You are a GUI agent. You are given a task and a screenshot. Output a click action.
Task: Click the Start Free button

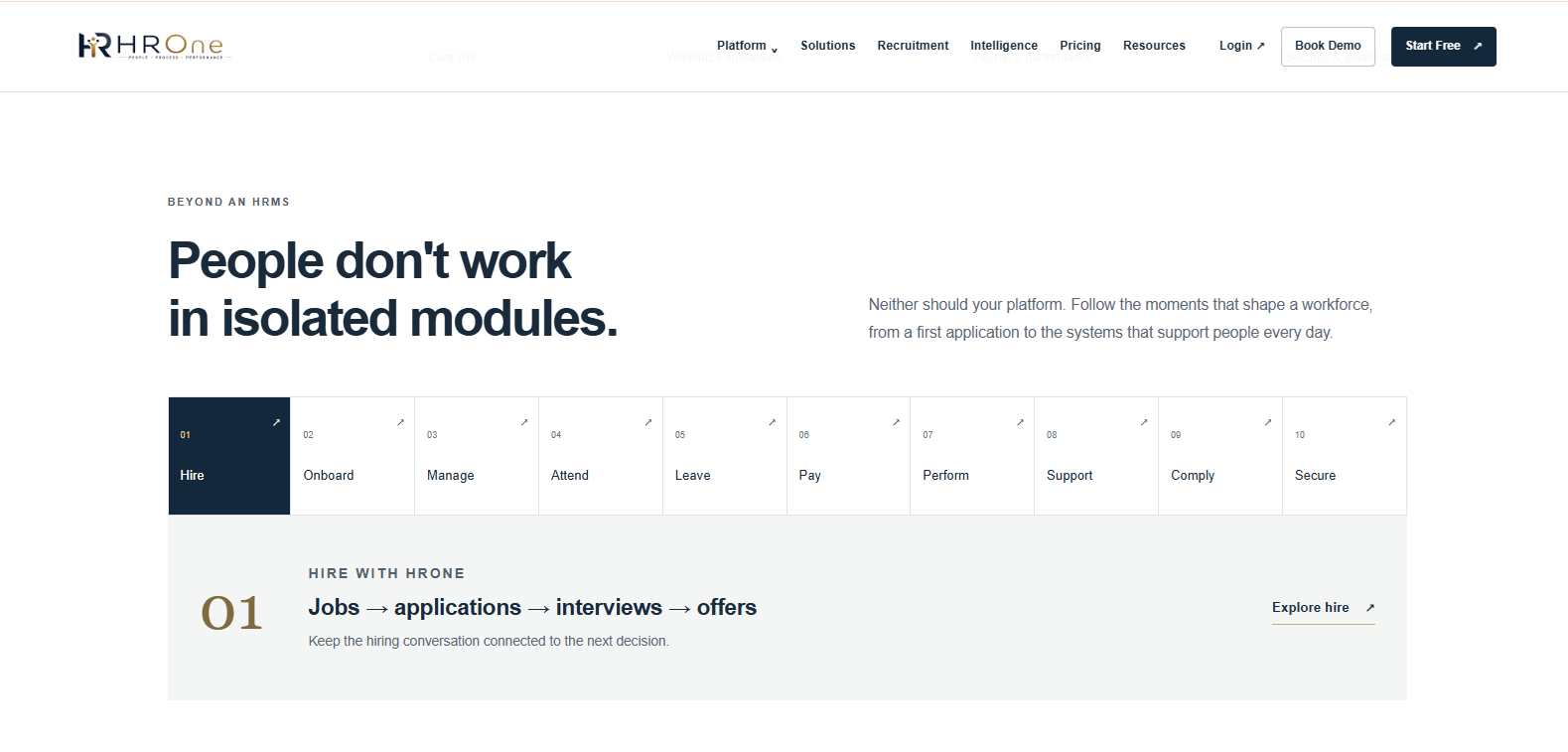point(1444,47)
